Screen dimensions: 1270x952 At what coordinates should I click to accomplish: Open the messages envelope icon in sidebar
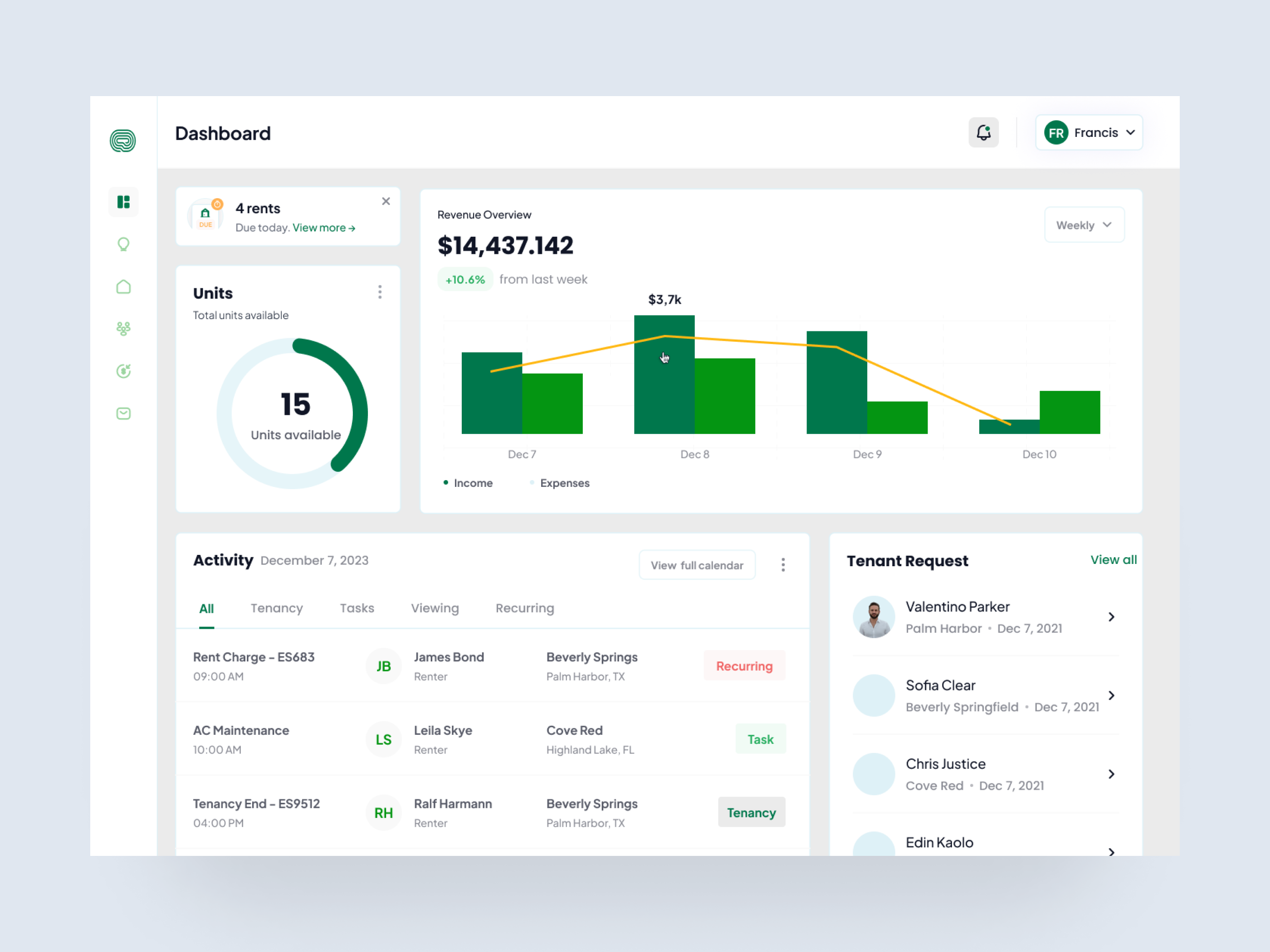[x=123, y=413]
